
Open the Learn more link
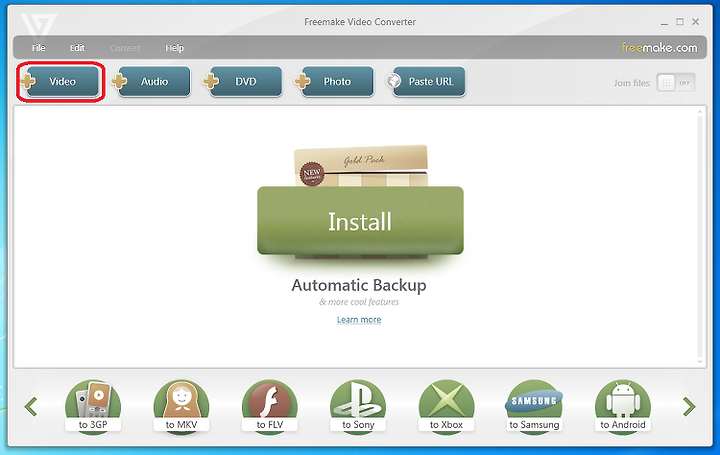(359, 320)
